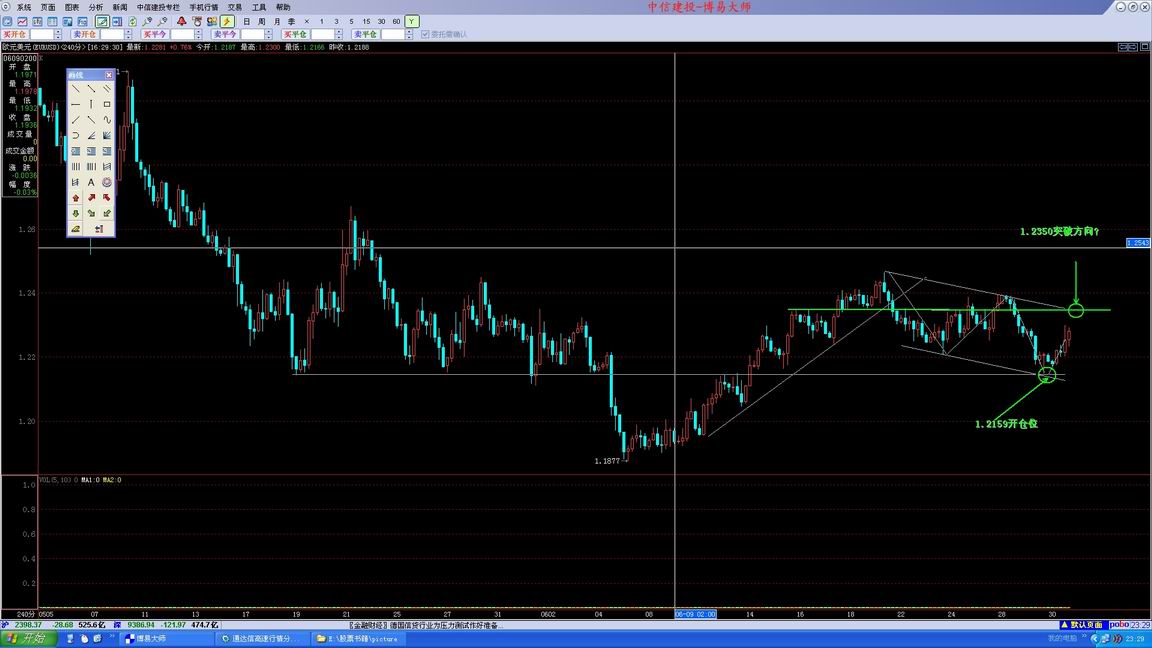The height and width of the screenshot is (648, 1152).
Task: Pick the angle line tool
Action: point(91,135)
